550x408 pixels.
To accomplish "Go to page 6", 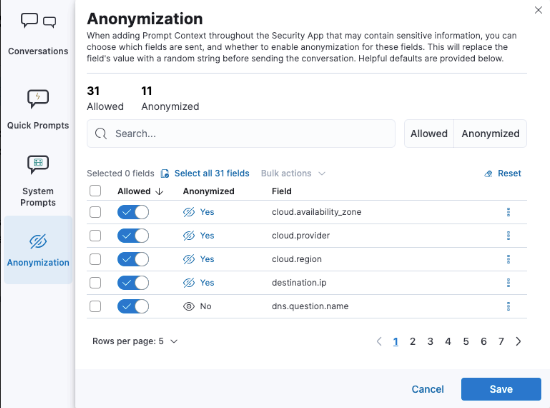I will (x=484, y=341).
